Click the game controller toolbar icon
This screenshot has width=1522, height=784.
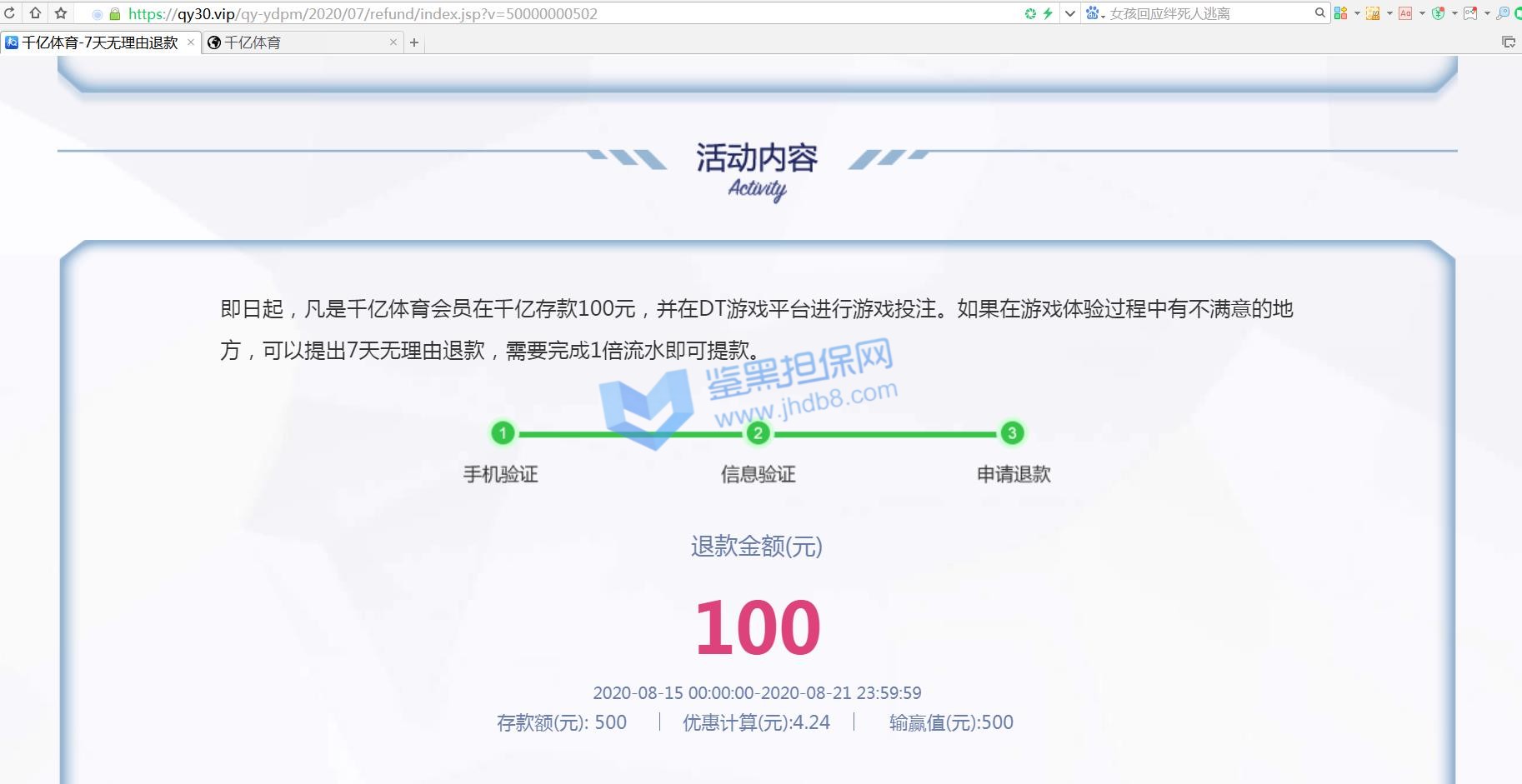(1470, 13)
